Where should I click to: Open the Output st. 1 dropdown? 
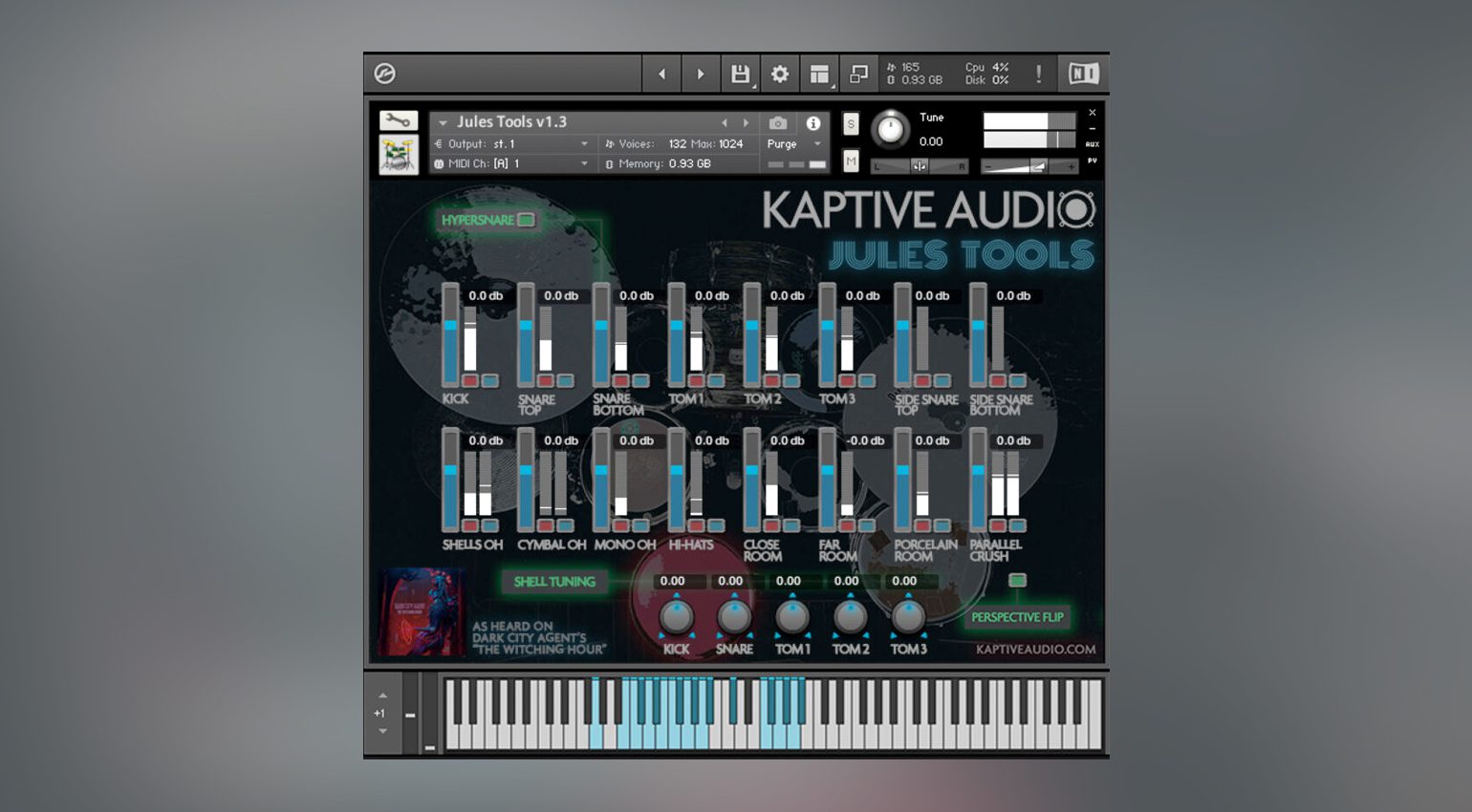[x=512, y=144]
